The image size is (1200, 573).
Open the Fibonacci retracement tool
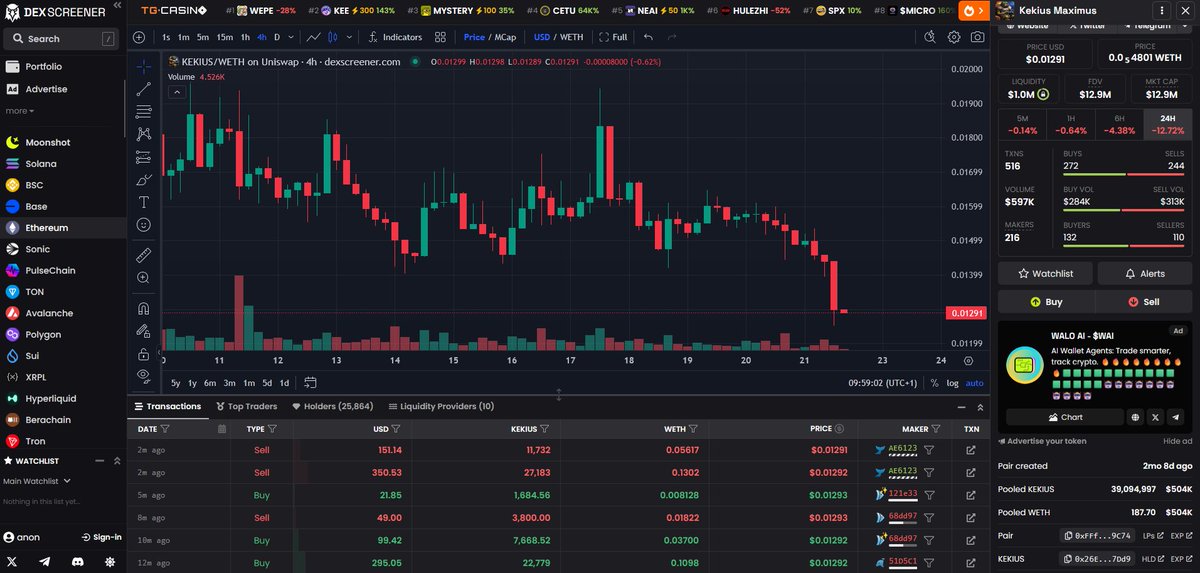[143, 112]
